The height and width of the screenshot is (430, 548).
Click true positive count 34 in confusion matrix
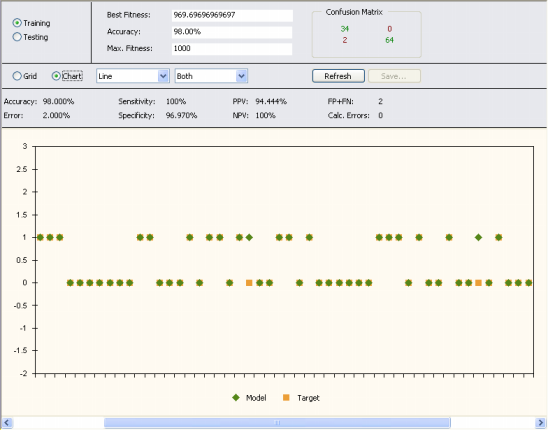coord(345,29)
